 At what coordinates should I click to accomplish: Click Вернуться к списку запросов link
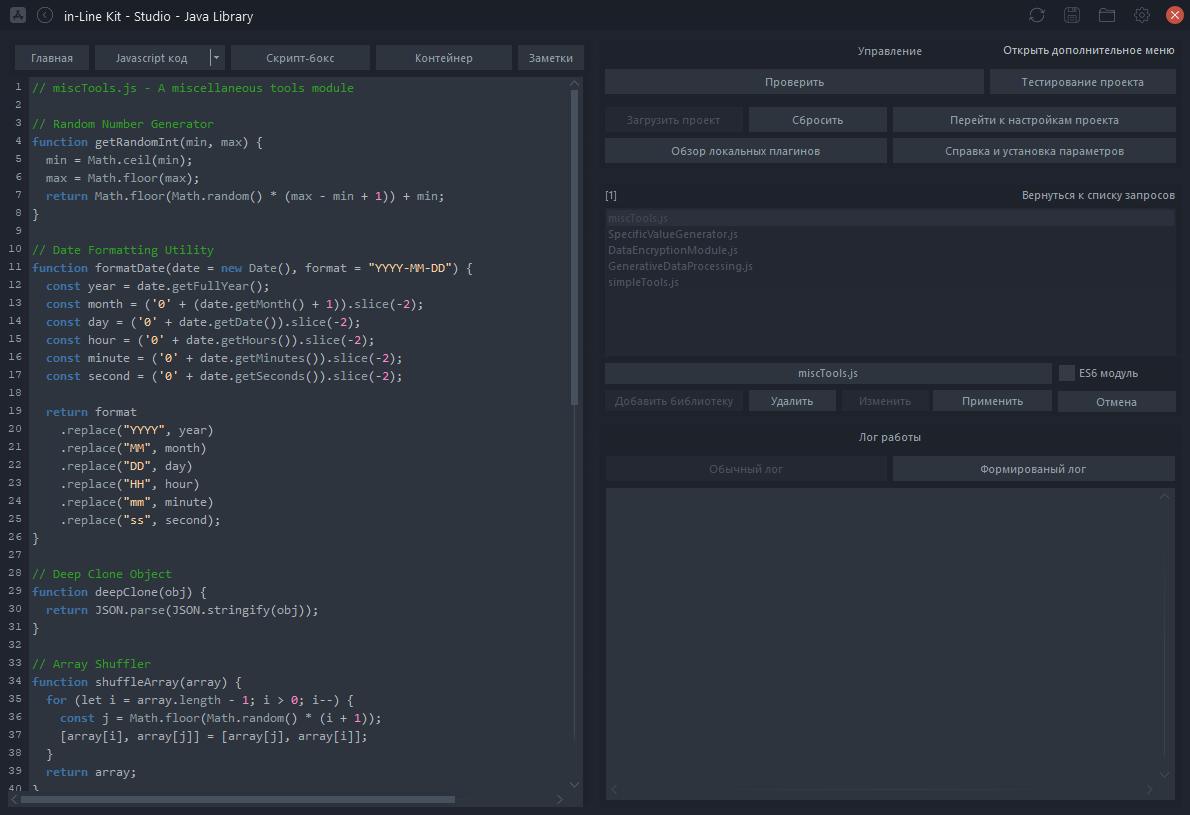pos(1097,195)
